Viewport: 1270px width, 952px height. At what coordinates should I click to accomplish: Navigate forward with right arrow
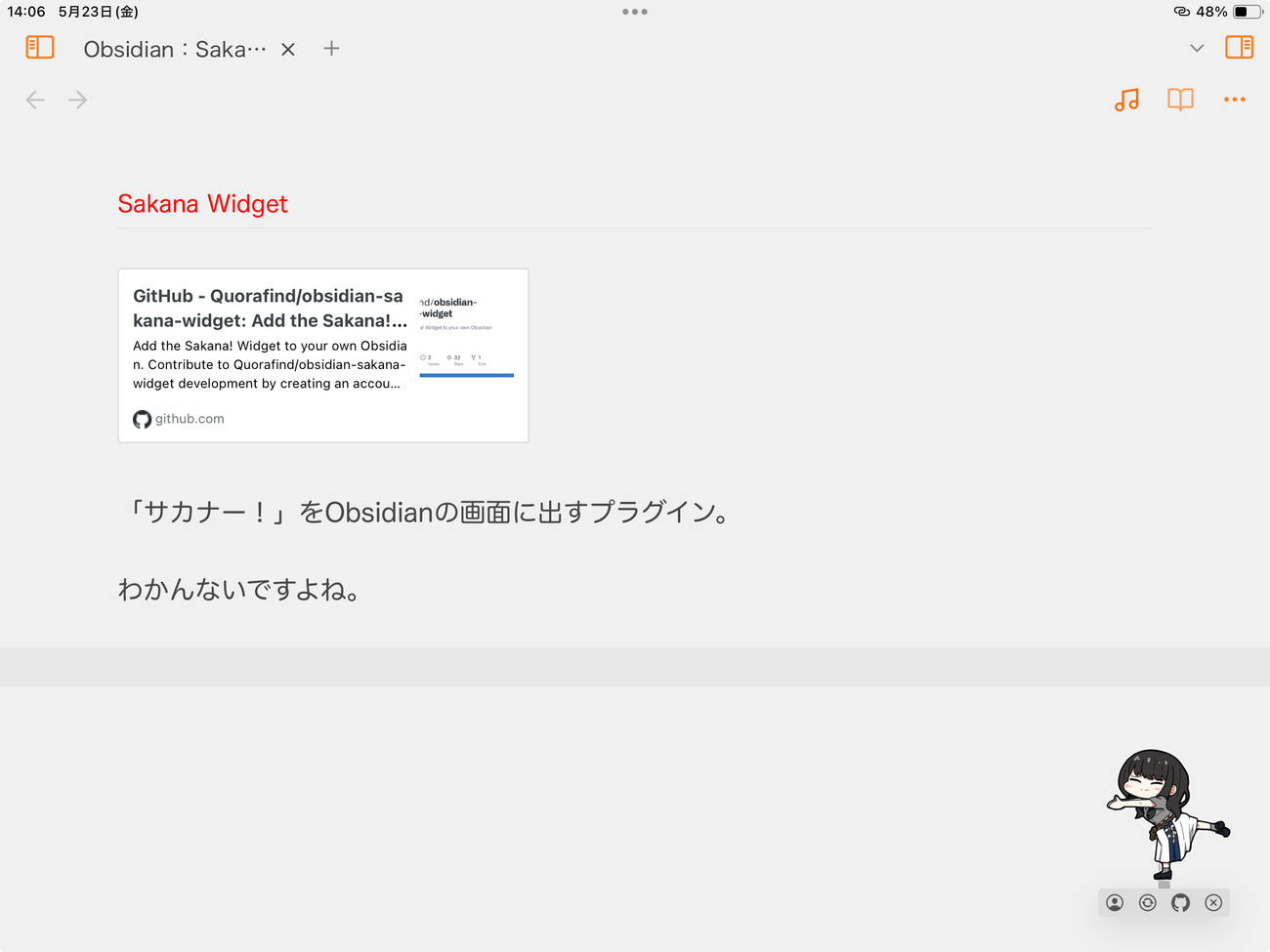click(78, 100)
